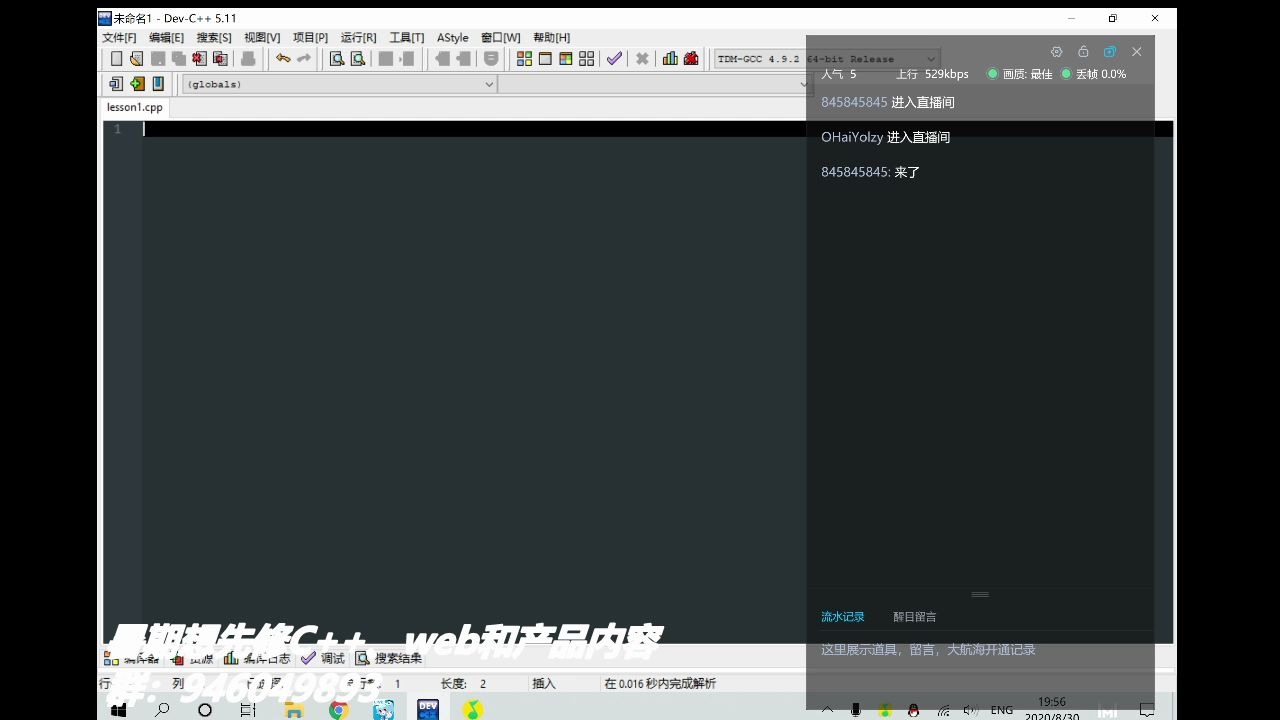Switch to the 流水记录 tab in overlay
This screenshot has height=720, width=1280.
click(843, 617)
